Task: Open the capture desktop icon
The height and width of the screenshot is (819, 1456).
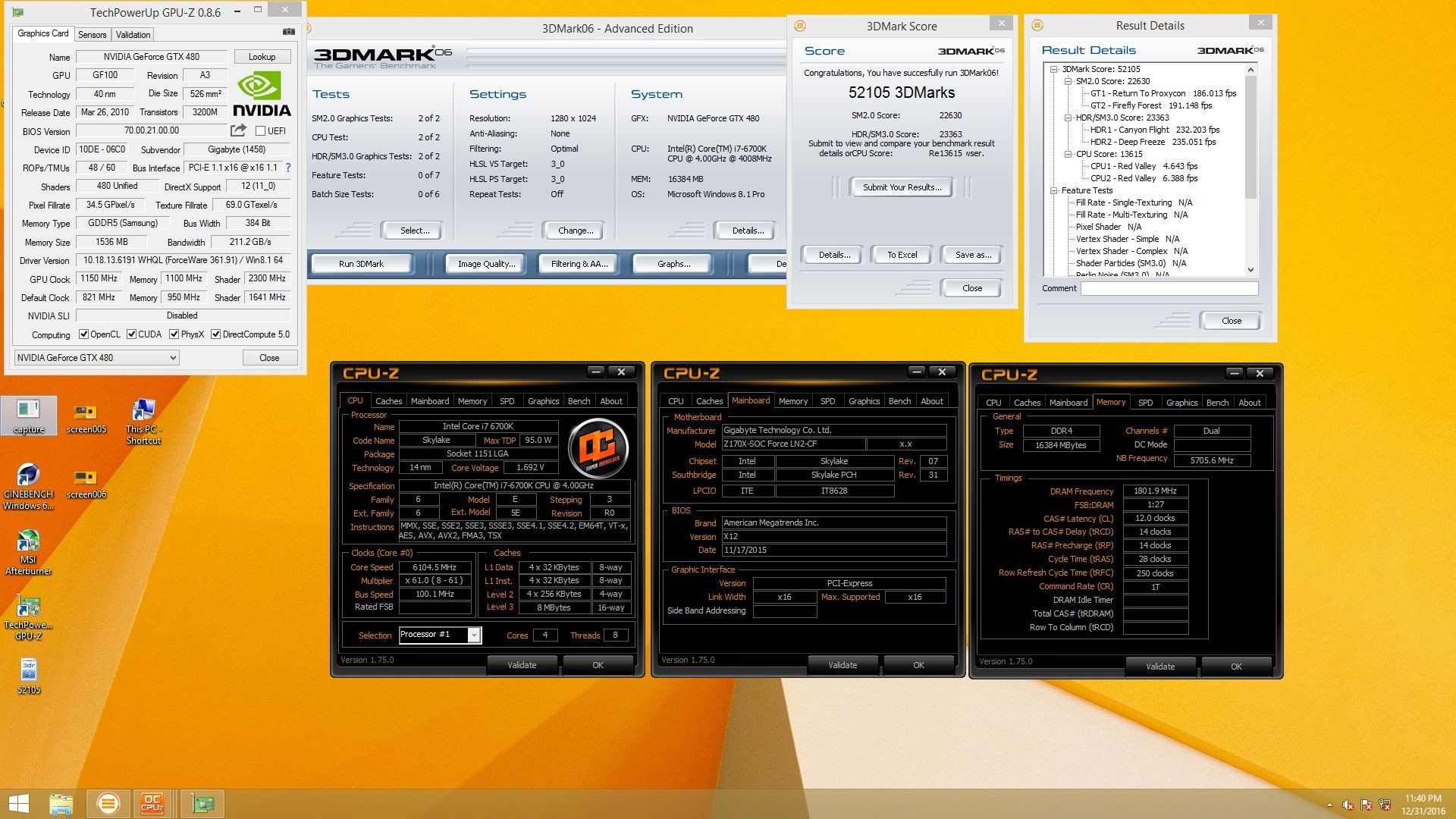Action: [29, 416]
